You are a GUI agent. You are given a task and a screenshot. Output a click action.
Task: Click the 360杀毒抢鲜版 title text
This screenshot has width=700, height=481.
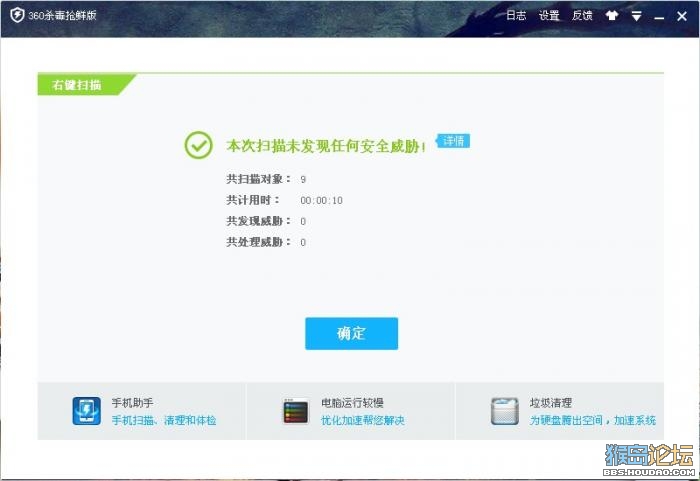(62, 15)
